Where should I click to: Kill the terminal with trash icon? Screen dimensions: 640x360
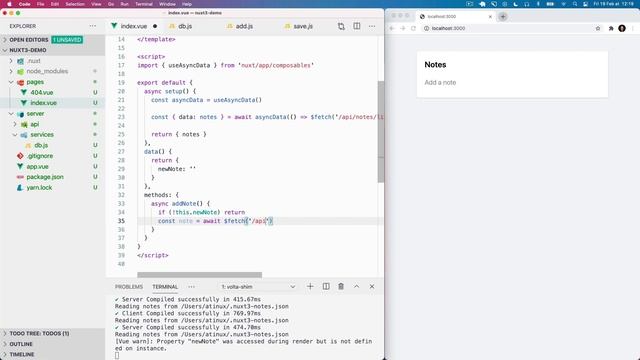click(341, 287)
